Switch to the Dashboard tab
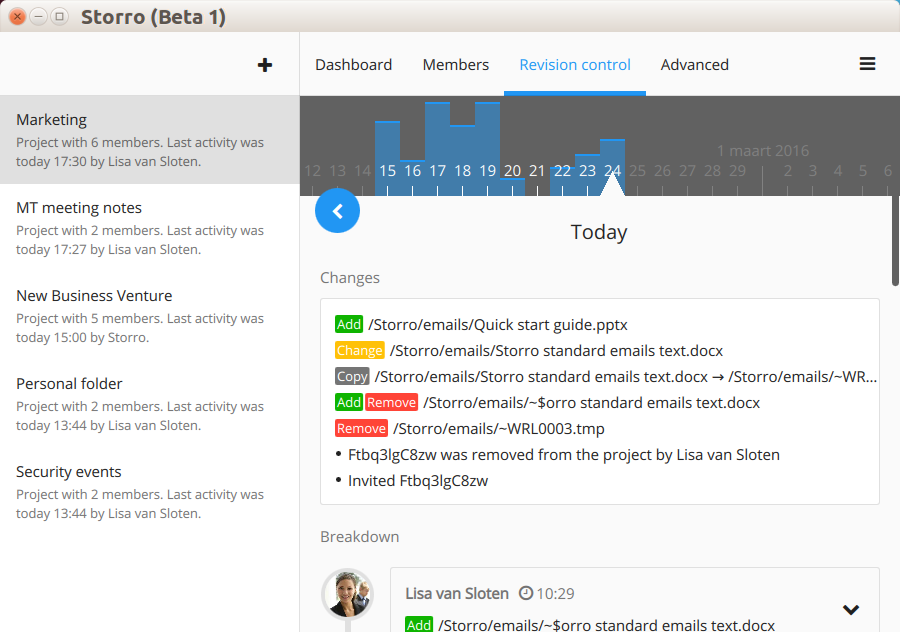The image size is (900, 632). tap(354, 65)
